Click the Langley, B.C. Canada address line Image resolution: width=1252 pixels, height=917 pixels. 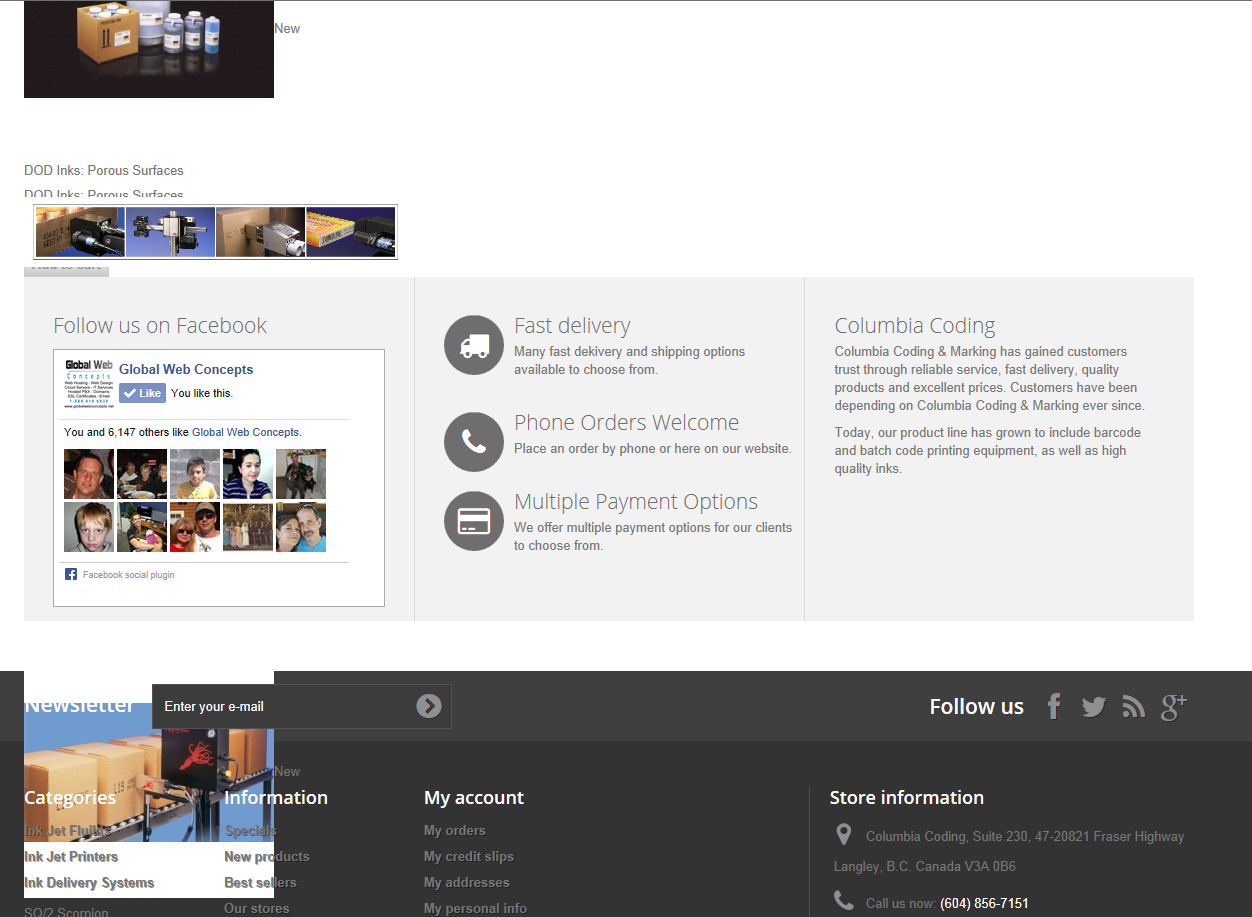click(925, 866)
